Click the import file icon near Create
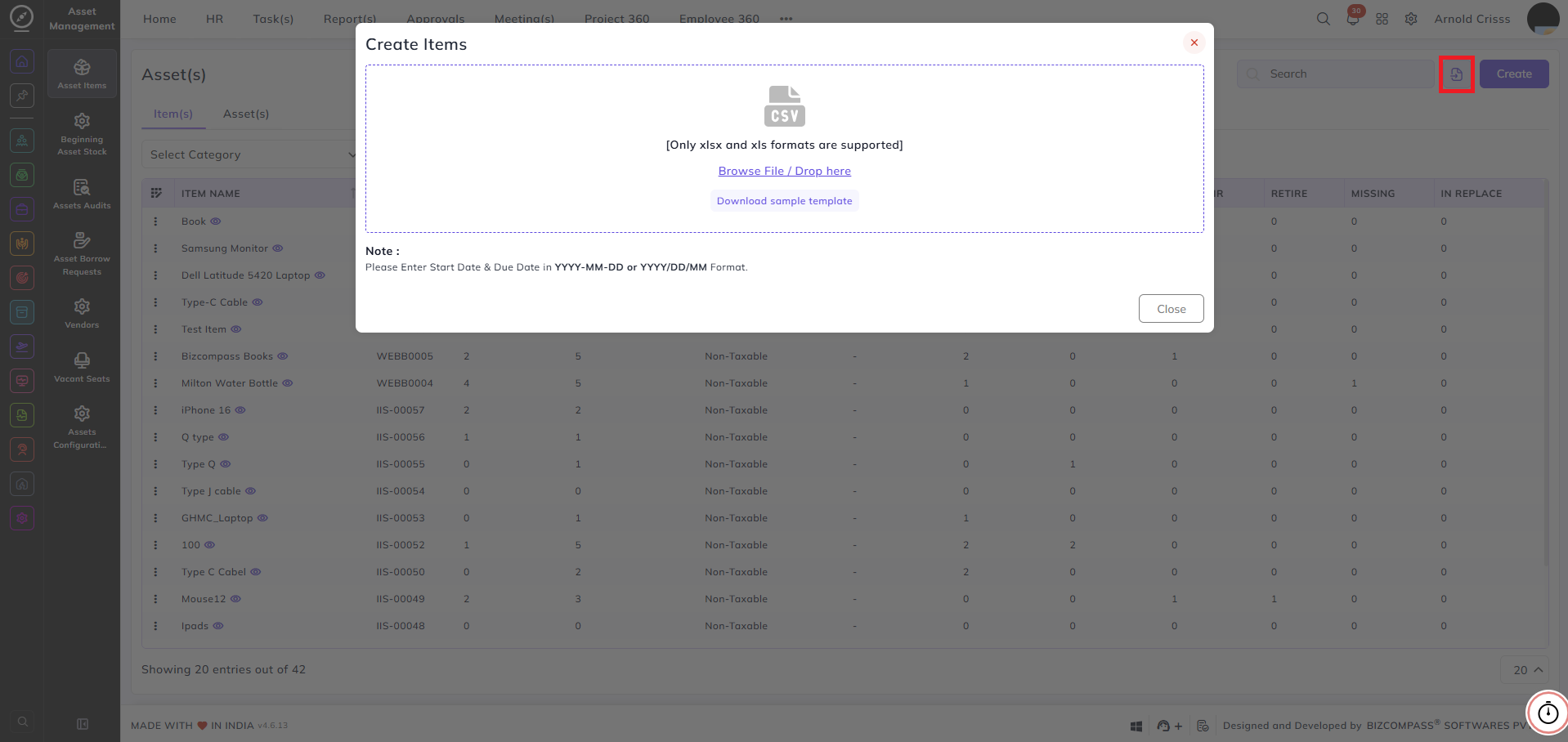Screen dimensions: 1568x742 pos(1456,74)
